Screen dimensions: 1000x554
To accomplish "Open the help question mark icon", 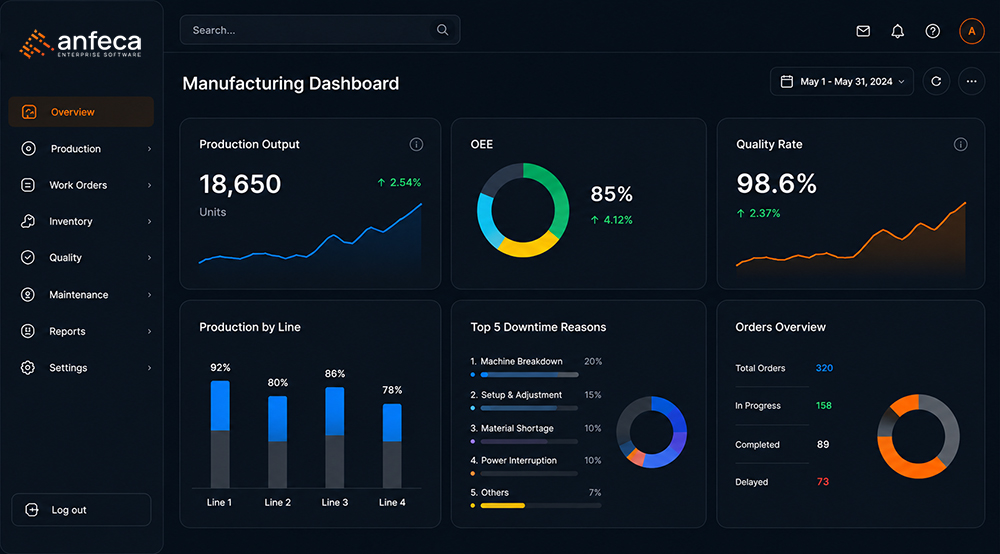I will [932, 31].
